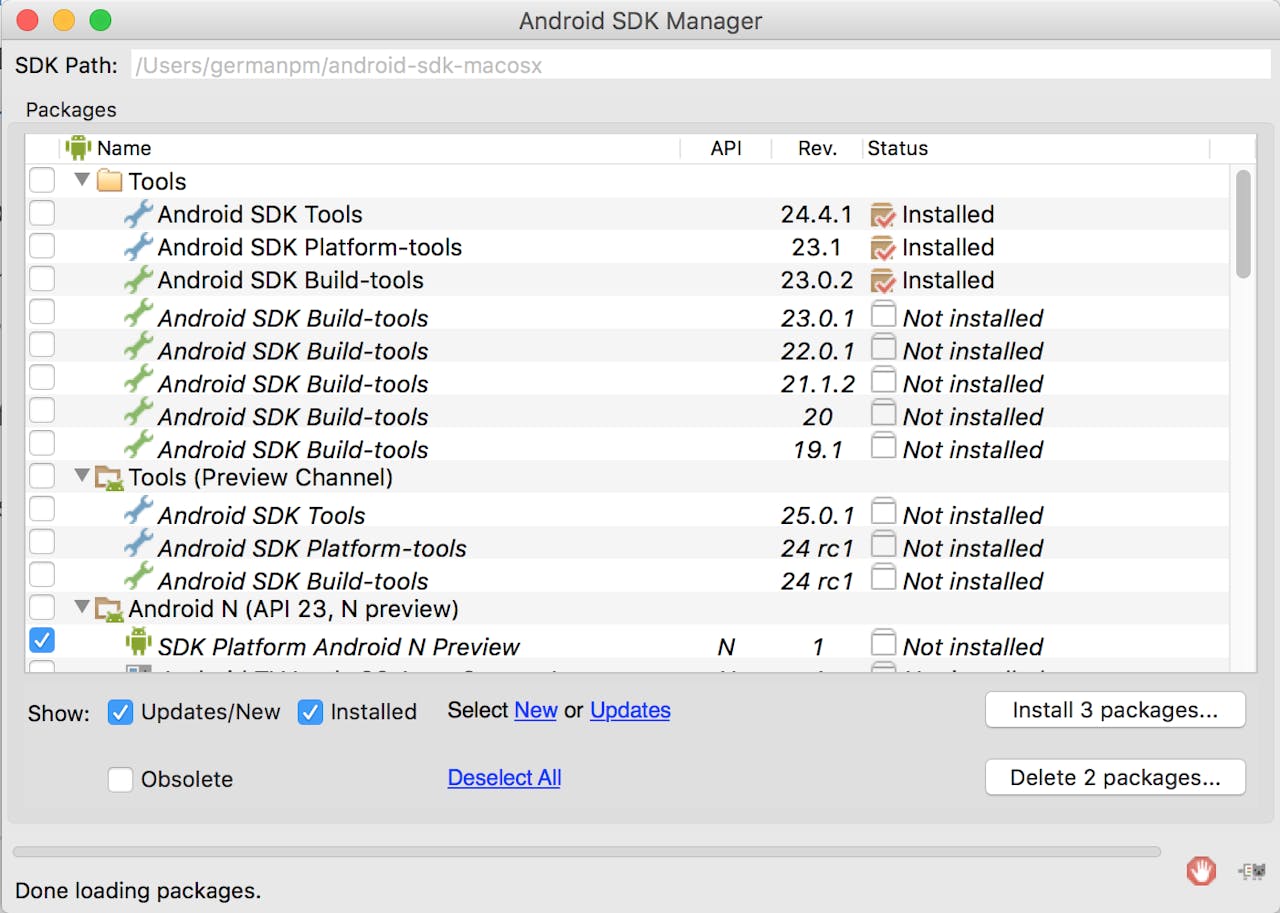This screenshot has height=913, width=1280.
Task: Click wrench icon of Build-tools 22.0.1
Action: coord(139,347)
